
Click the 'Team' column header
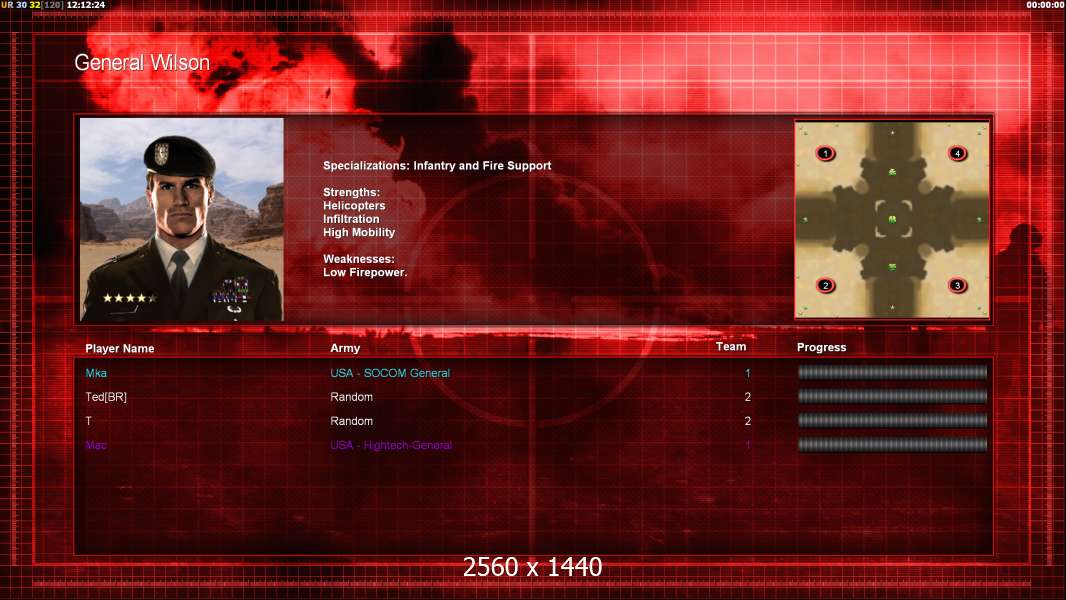tap(731, 347)
